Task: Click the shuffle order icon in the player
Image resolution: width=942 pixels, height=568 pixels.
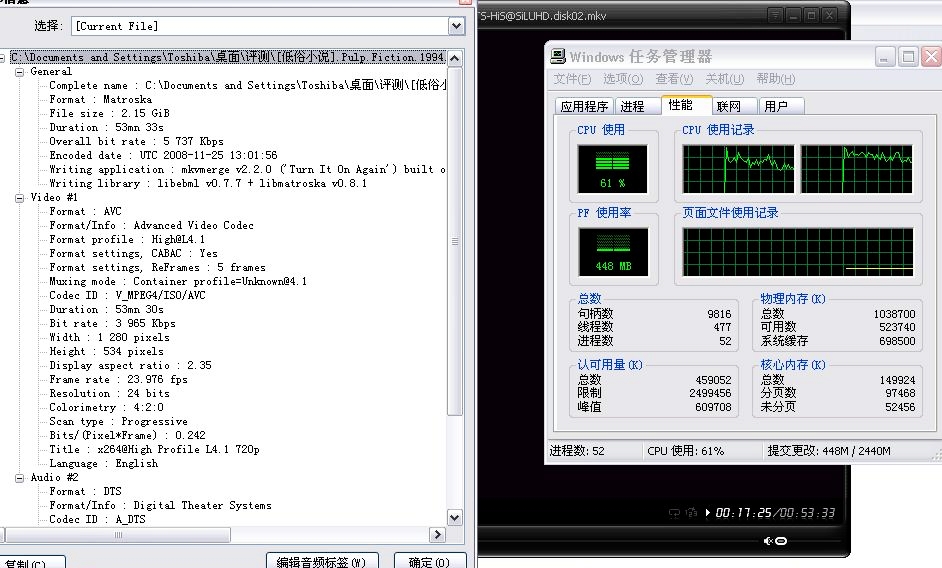Action: tap(691, 513)
